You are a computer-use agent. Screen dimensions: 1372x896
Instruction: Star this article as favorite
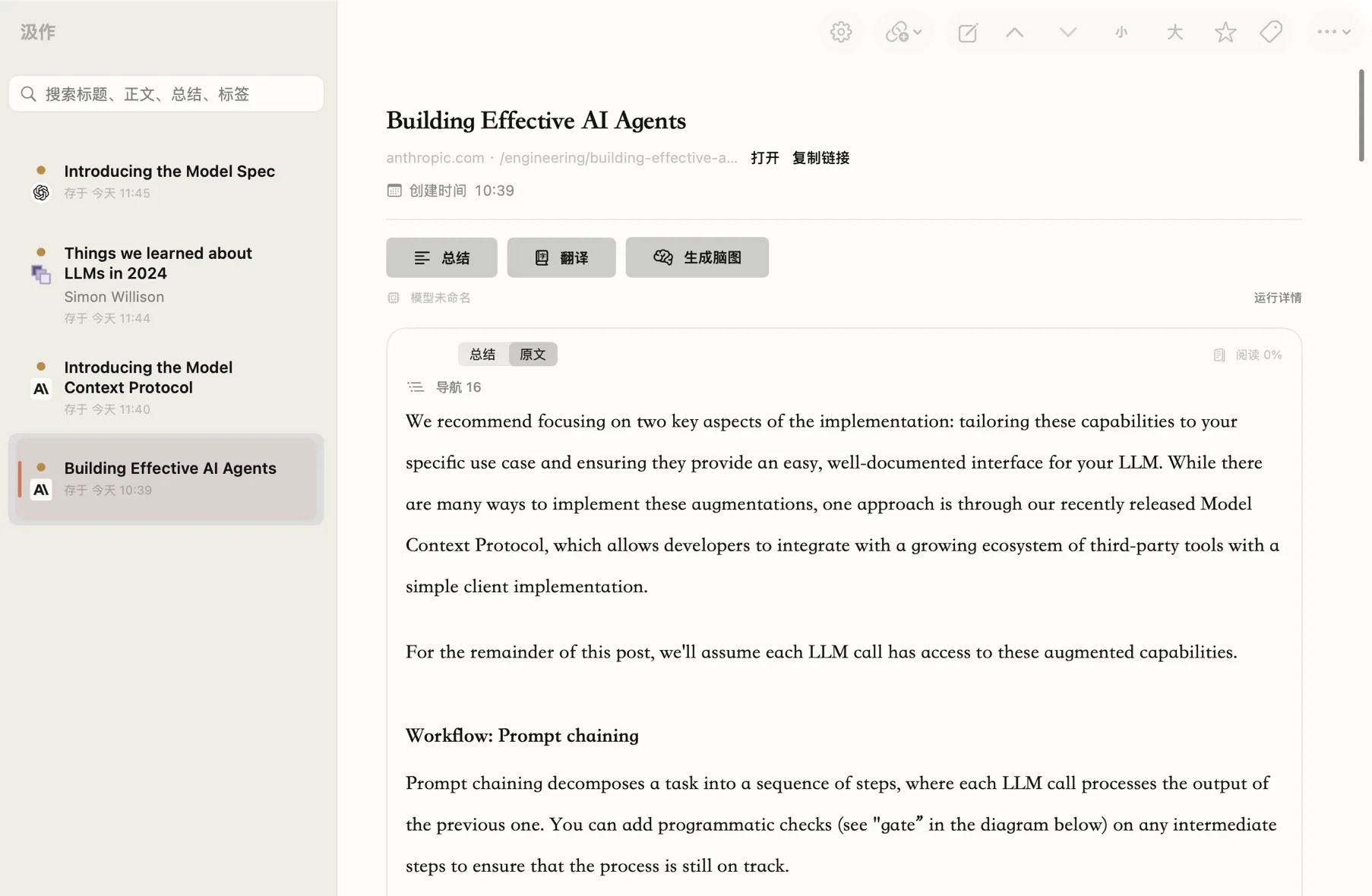pos(1225,32)
